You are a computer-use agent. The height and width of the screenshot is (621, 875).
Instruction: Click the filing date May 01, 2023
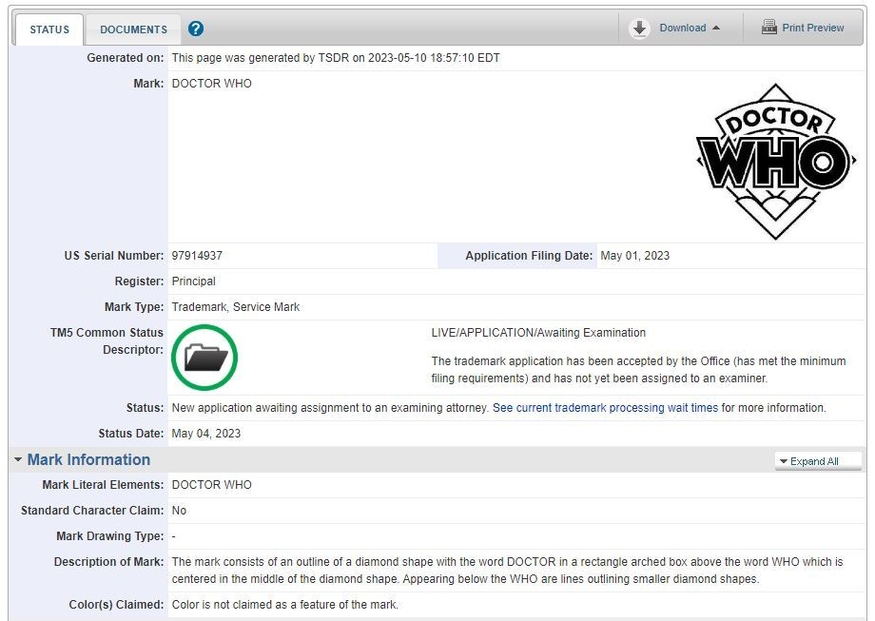coord(635,256)
